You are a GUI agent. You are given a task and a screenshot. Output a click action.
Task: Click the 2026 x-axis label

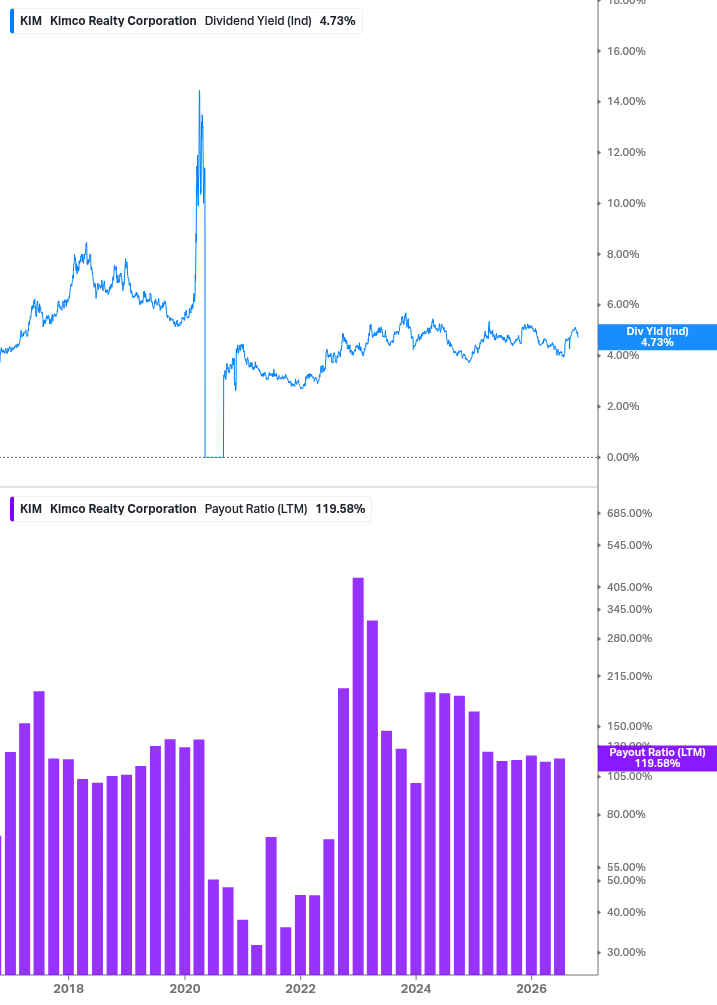(532, 988)
